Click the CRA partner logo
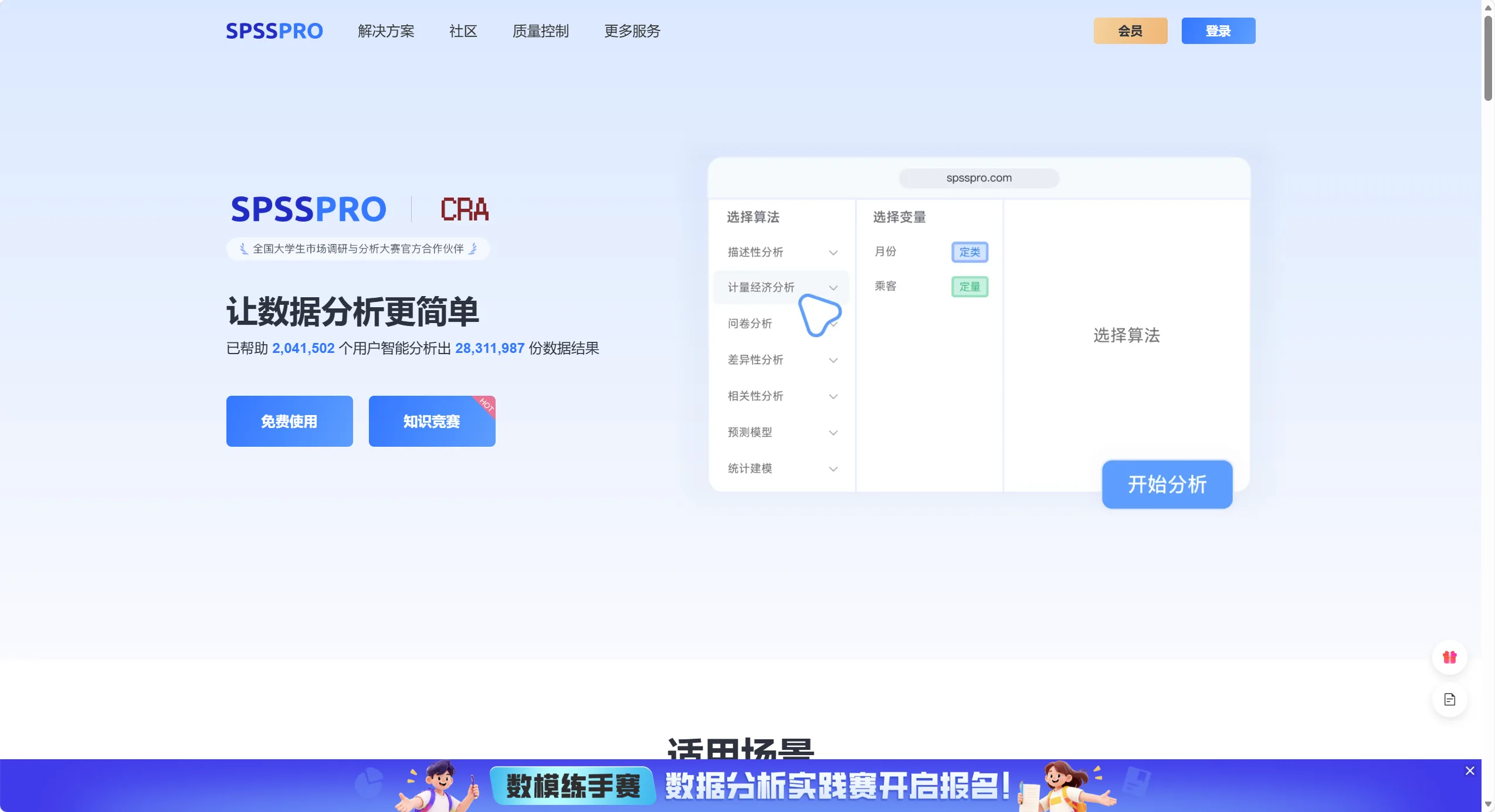This screenshot has width=1495, height=812. point(465,209)
